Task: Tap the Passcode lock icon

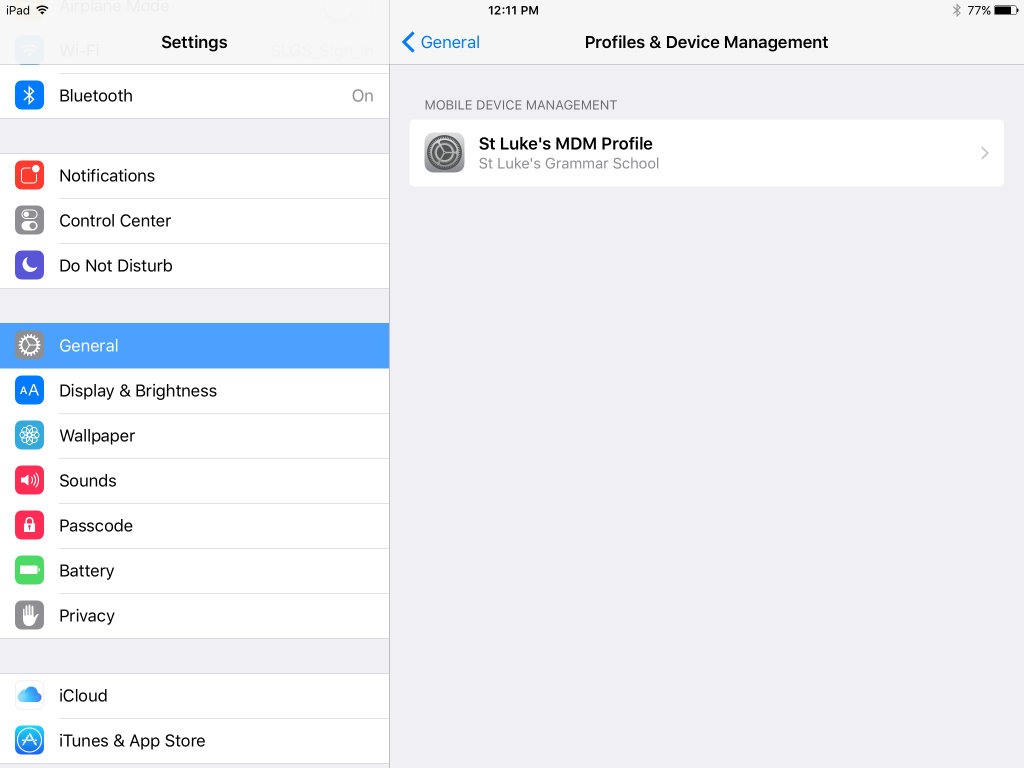Action: [29, 526]
